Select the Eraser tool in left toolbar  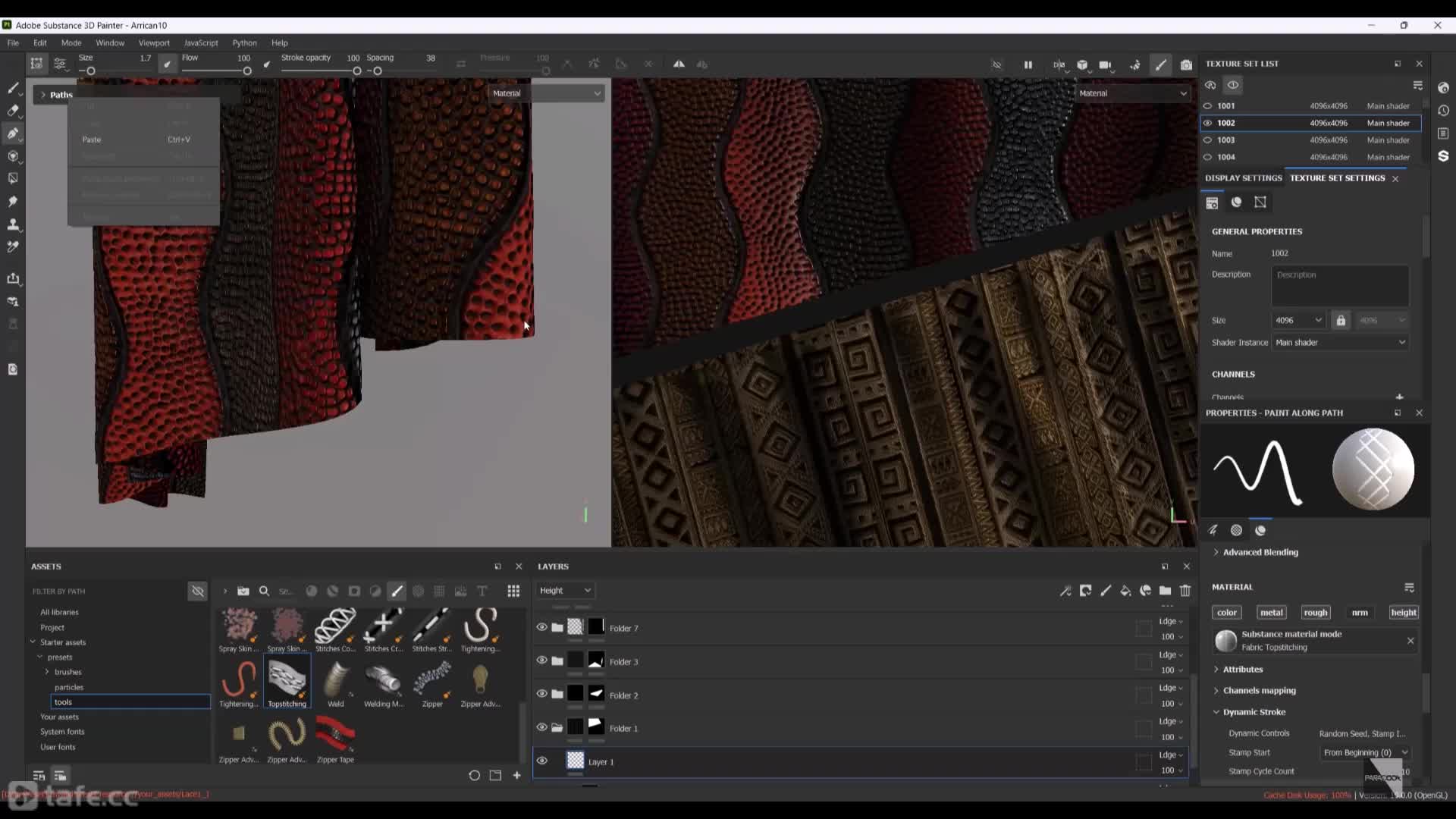tap(13, 111)
